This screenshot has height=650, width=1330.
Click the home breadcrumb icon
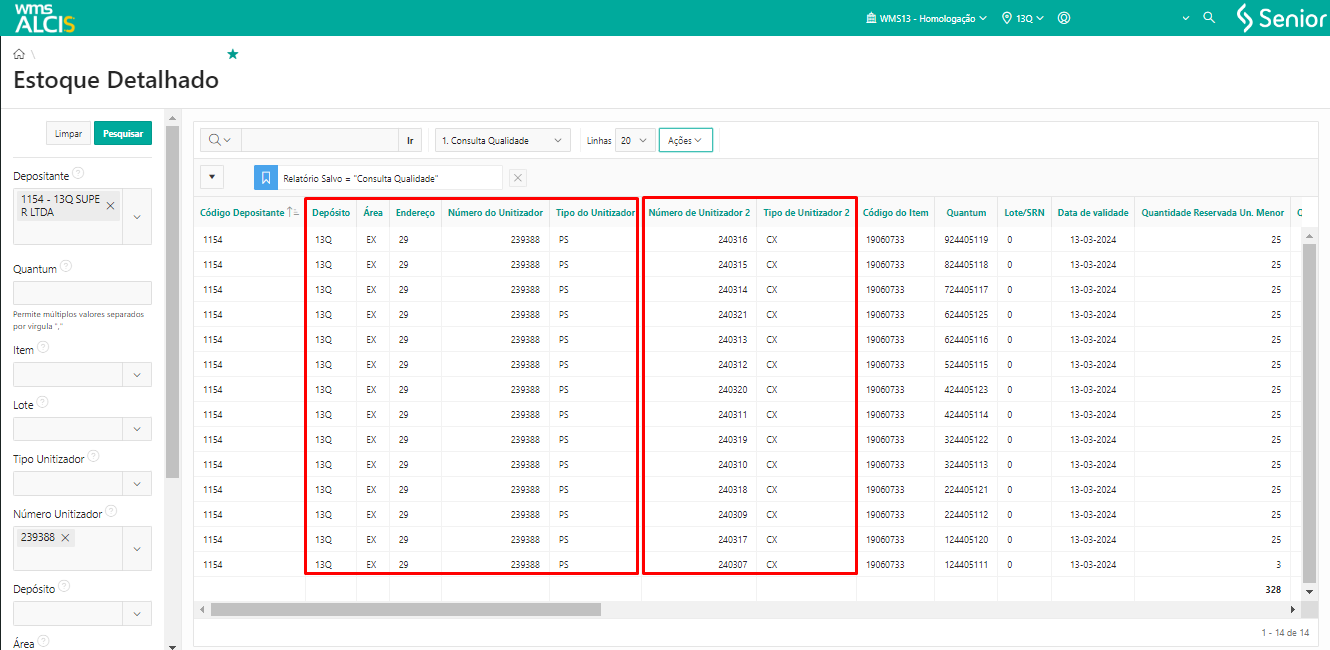point(19,54)
